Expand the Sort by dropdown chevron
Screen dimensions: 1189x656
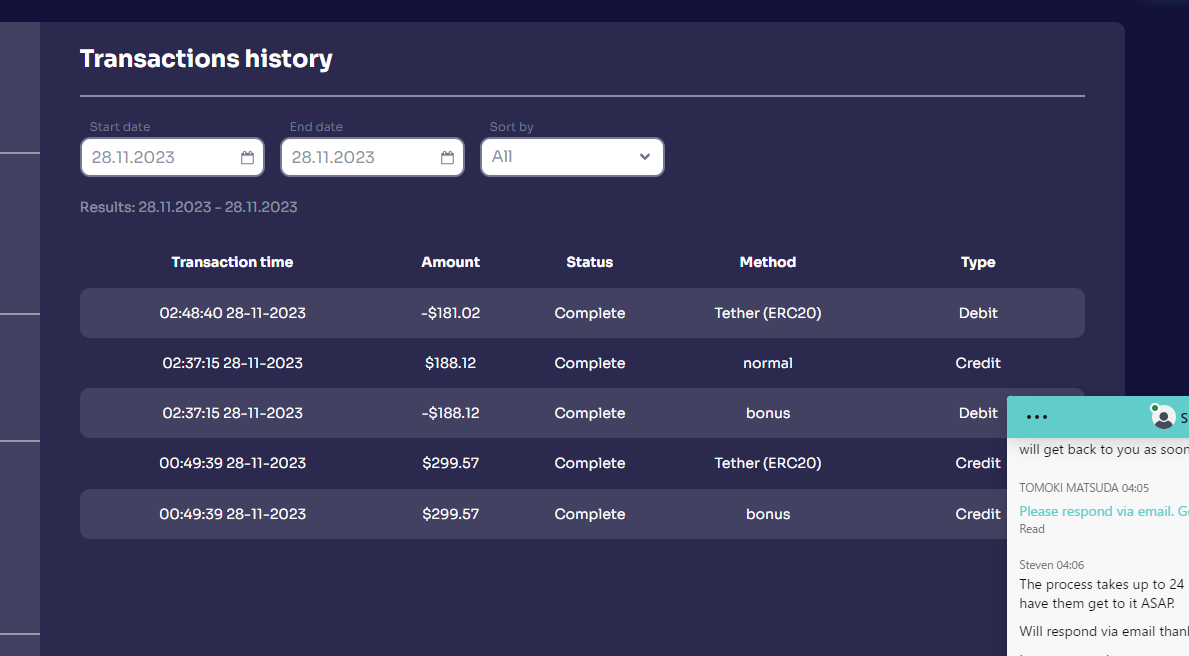[645, 157]
